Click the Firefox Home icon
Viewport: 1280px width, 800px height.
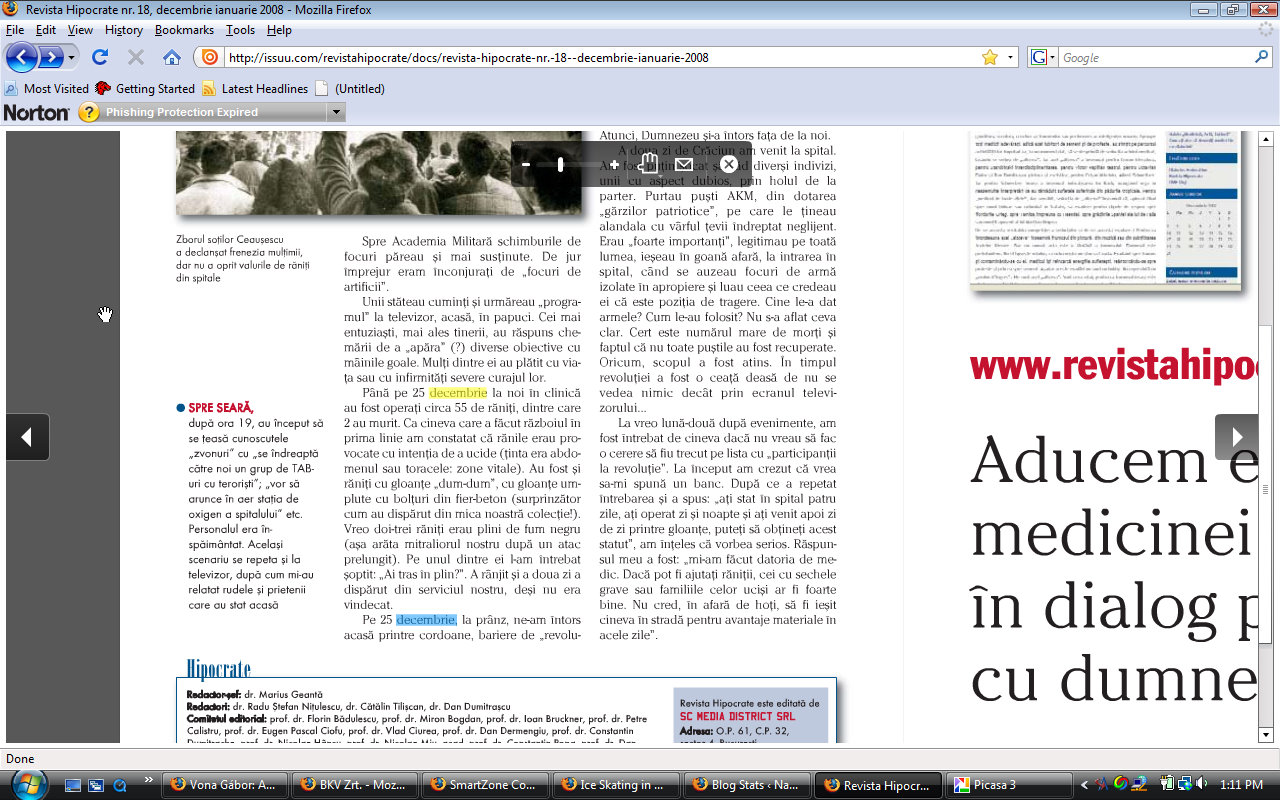(172, 57)
